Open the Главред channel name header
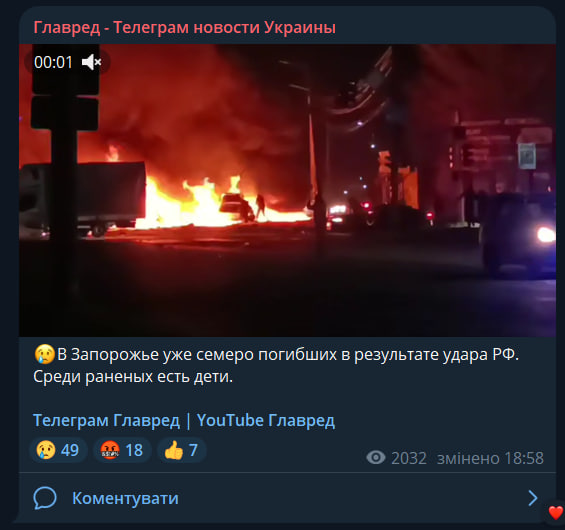This screenshot has width=565, height=530. [x=184, y=27]
